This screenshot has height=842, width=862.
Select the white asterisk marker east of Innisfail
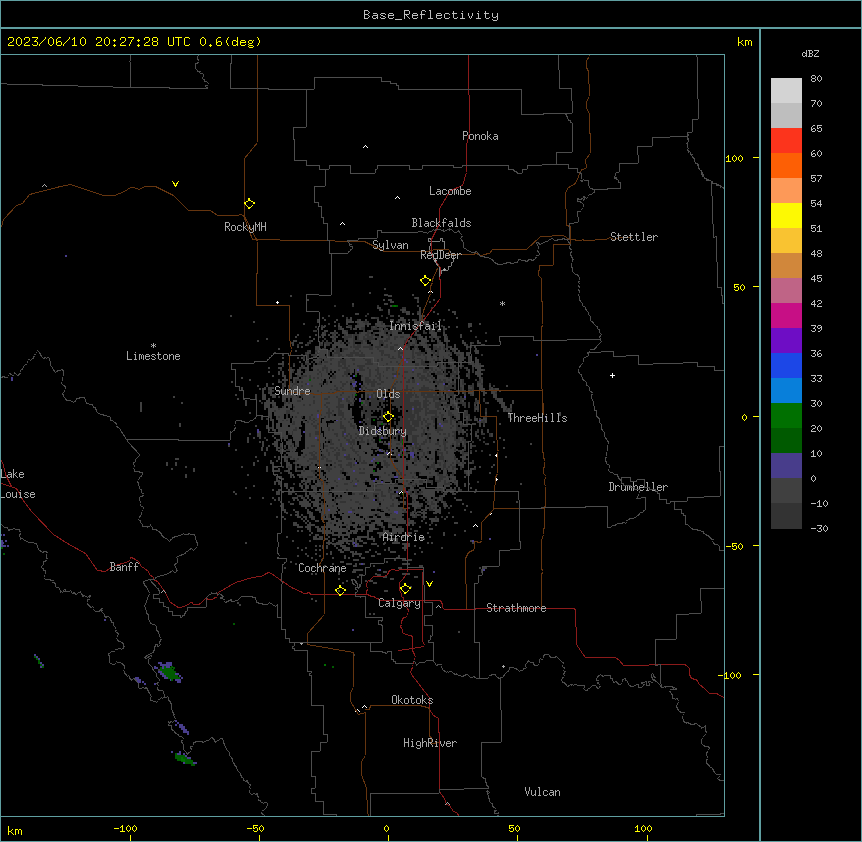coord(502,303)
